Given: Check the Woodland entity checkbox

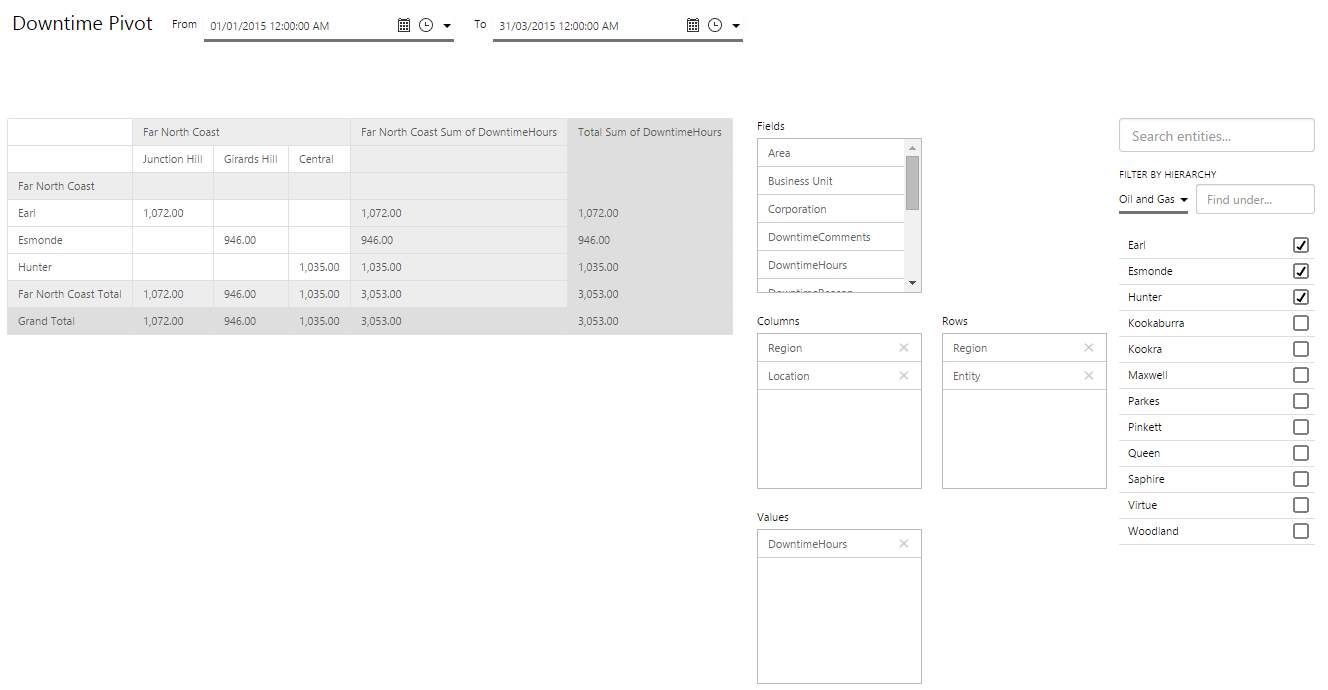Looking at the screenshot, I should pos(1300,531).
